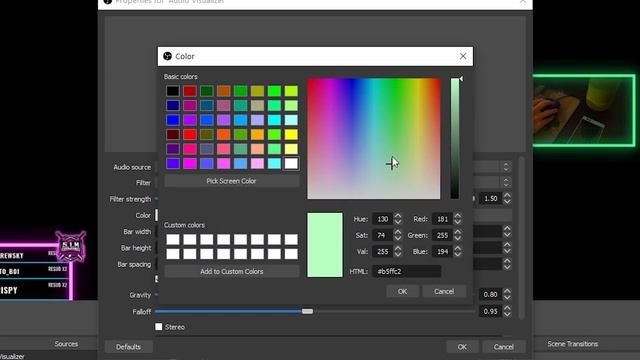640x360 pixels.
Task: Toggle the Stereo checkbox
Action: [x=159, y=327]
